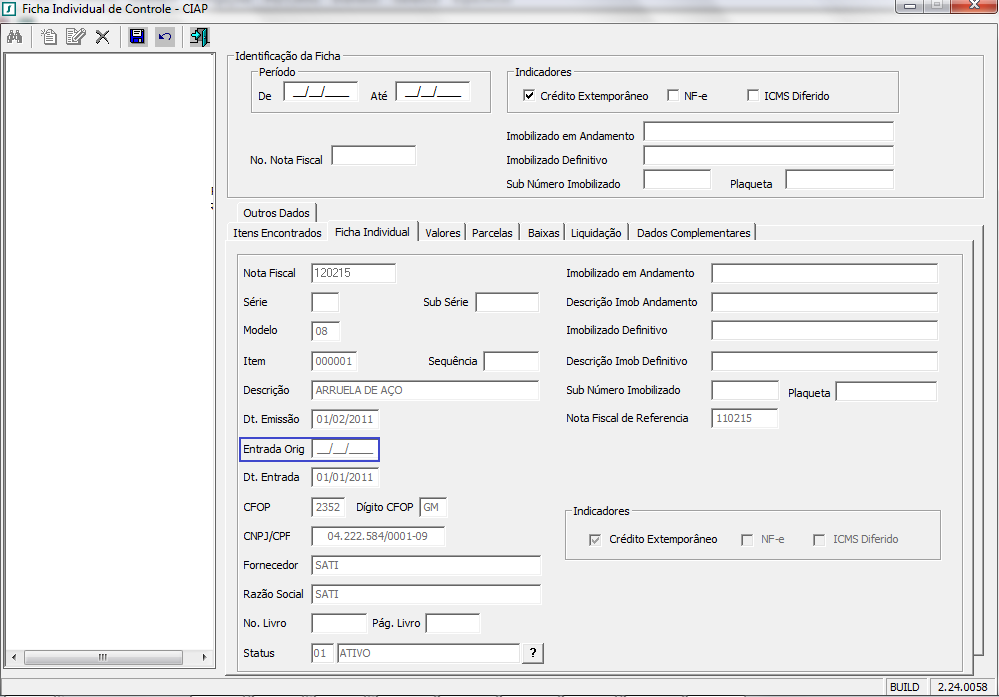
Task: Check the top ICMS Diferido checkbox
Action: tap(754, 96)
